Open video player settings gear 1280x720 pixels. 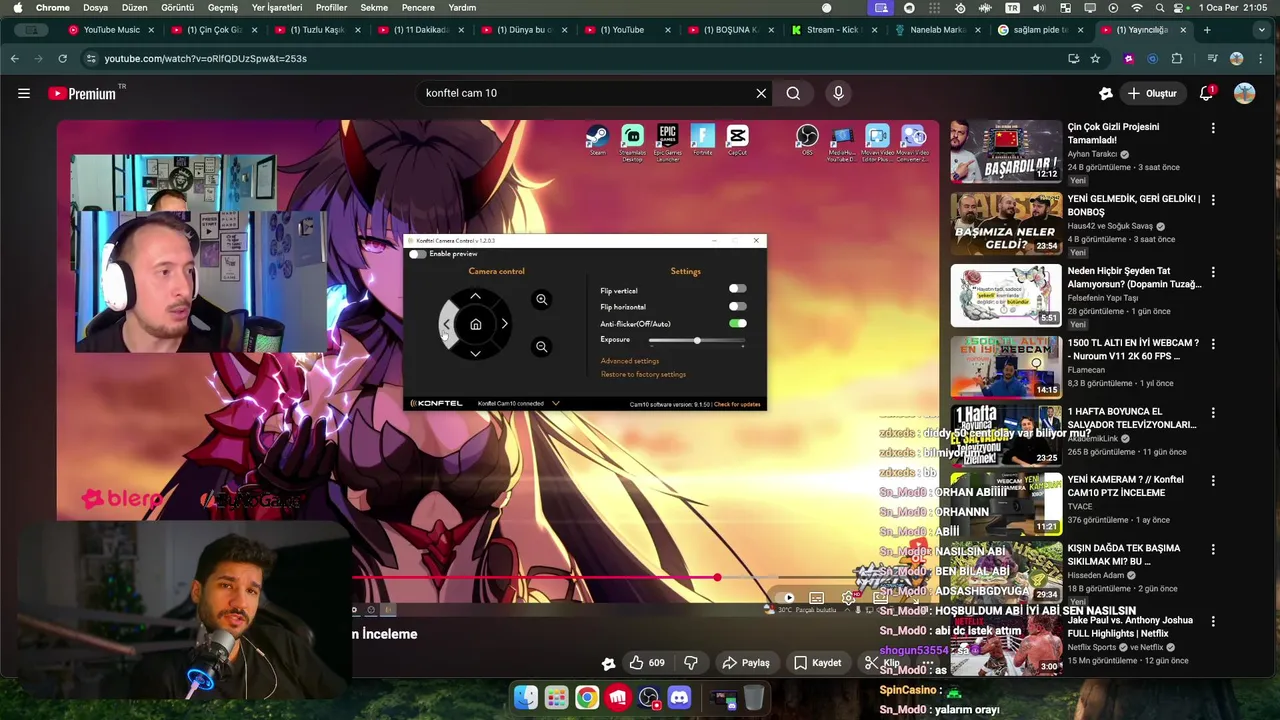coord(848,598)
